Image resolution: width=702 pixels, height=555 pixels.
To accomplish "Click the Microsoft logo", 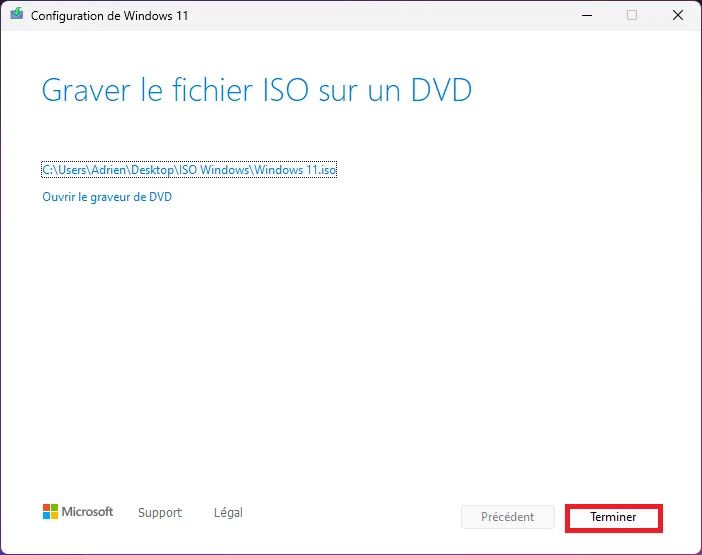I will pyautogui.click(x=78, y=512).
